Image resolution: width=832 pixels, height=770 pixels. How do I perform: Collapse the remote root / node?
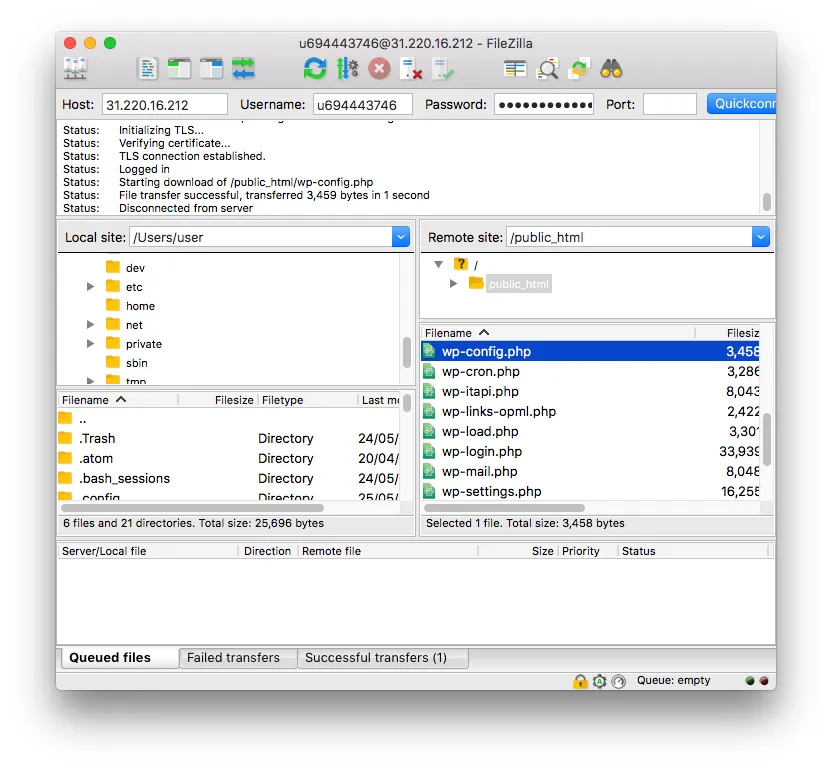point(438,264)
